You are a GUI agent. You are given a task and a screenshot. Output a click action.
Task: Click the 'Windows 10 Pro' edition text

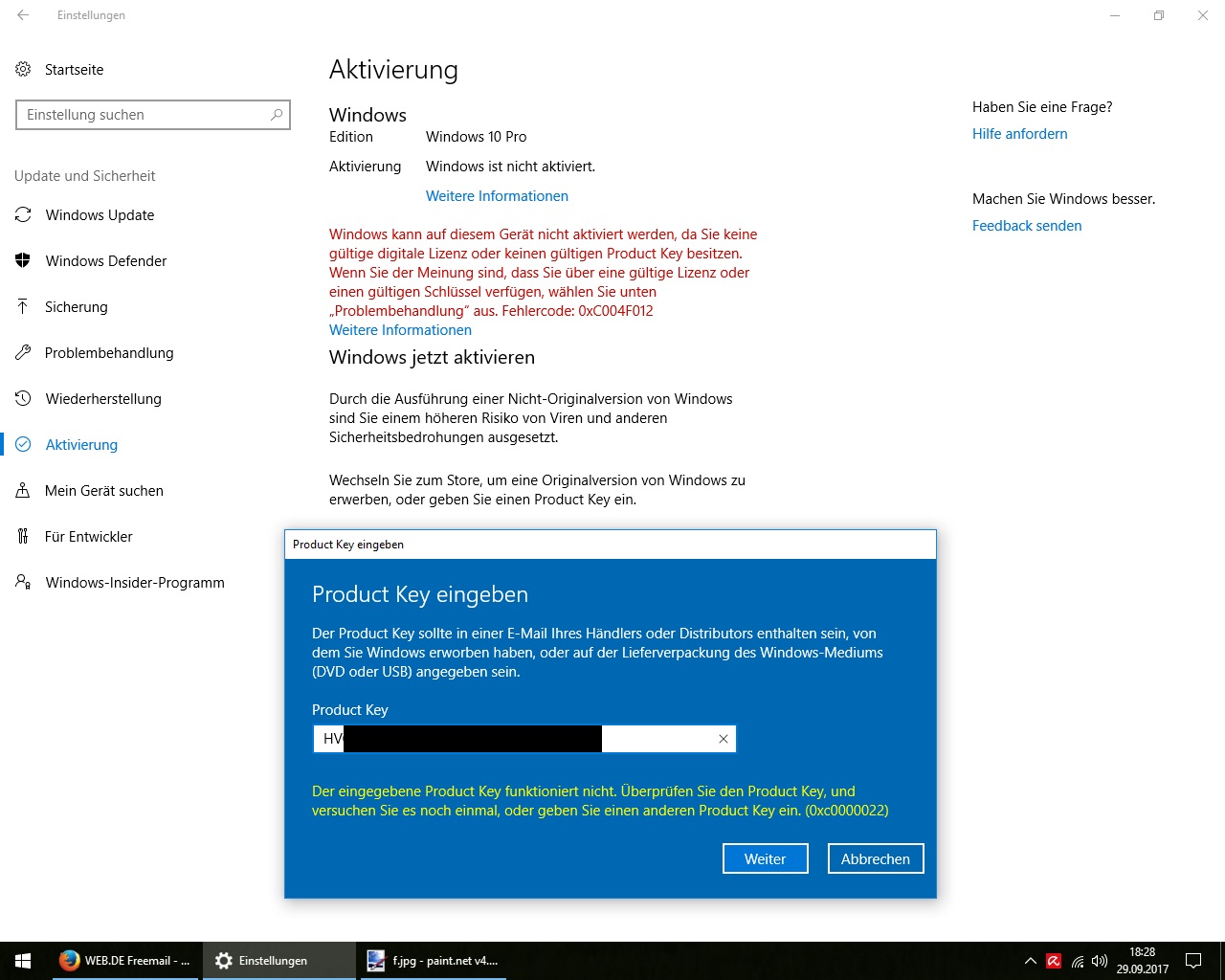pos(477,137)
